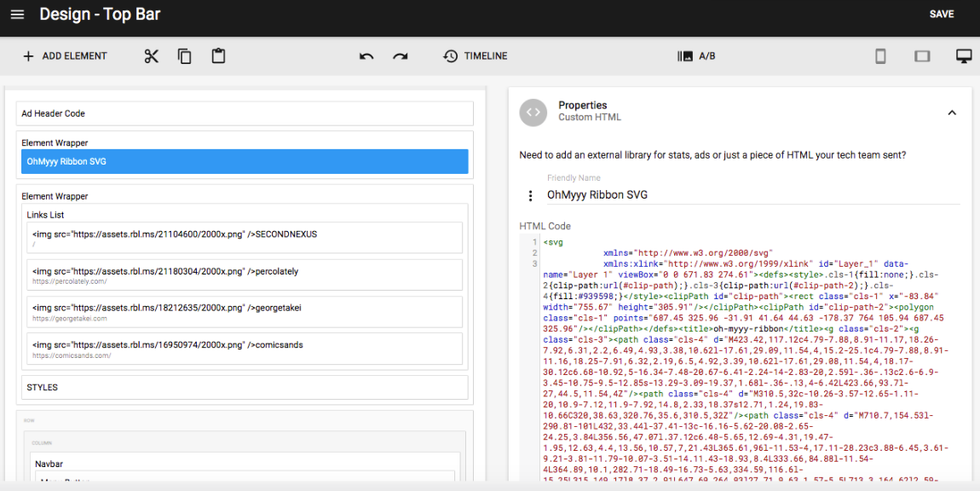Viewport: 980px width, 491px height.
Task: Open the Timeline history
Action: (x=475, y=56)
